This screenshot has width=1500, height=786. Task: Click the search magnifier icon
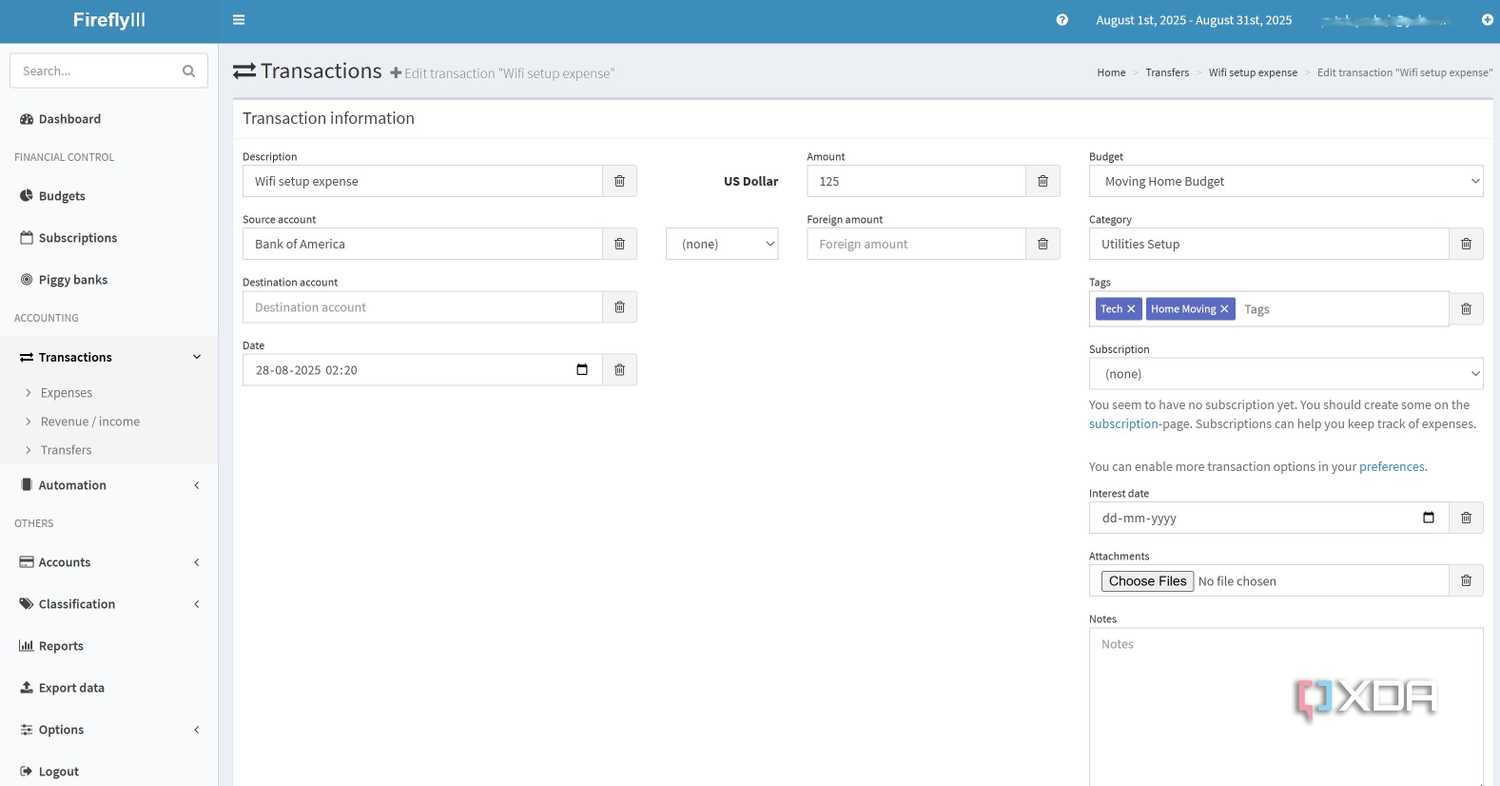point(189,71)
